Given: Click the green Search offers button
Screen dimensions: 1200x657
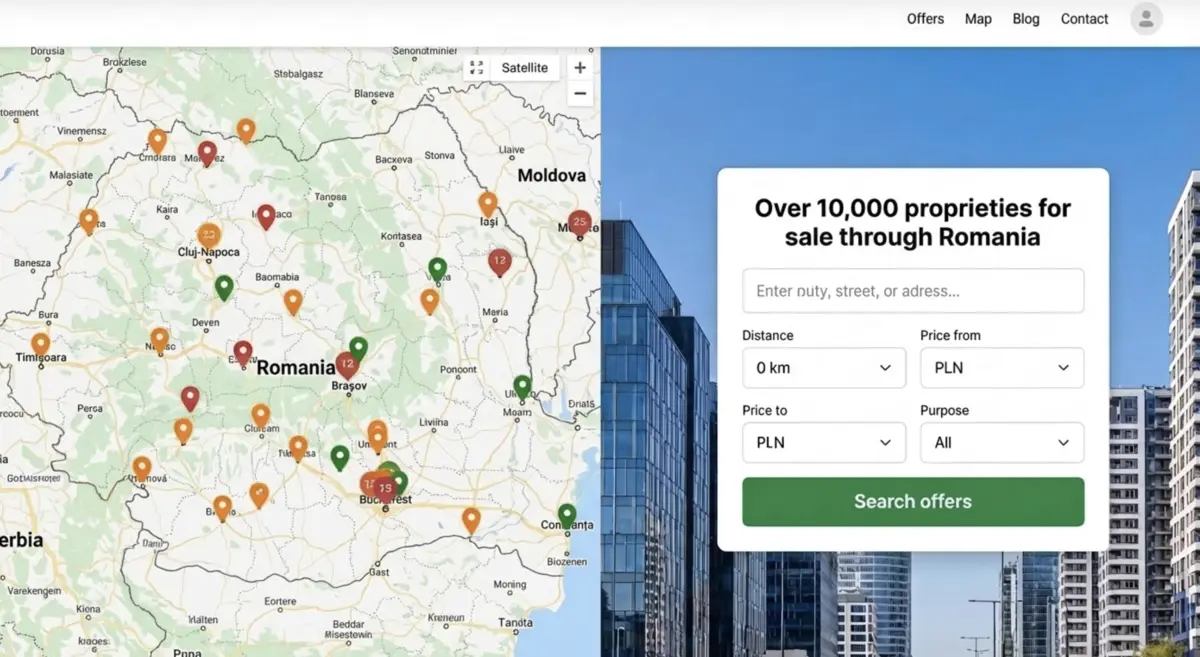Looking at the screenshot, I should (913, 502).
